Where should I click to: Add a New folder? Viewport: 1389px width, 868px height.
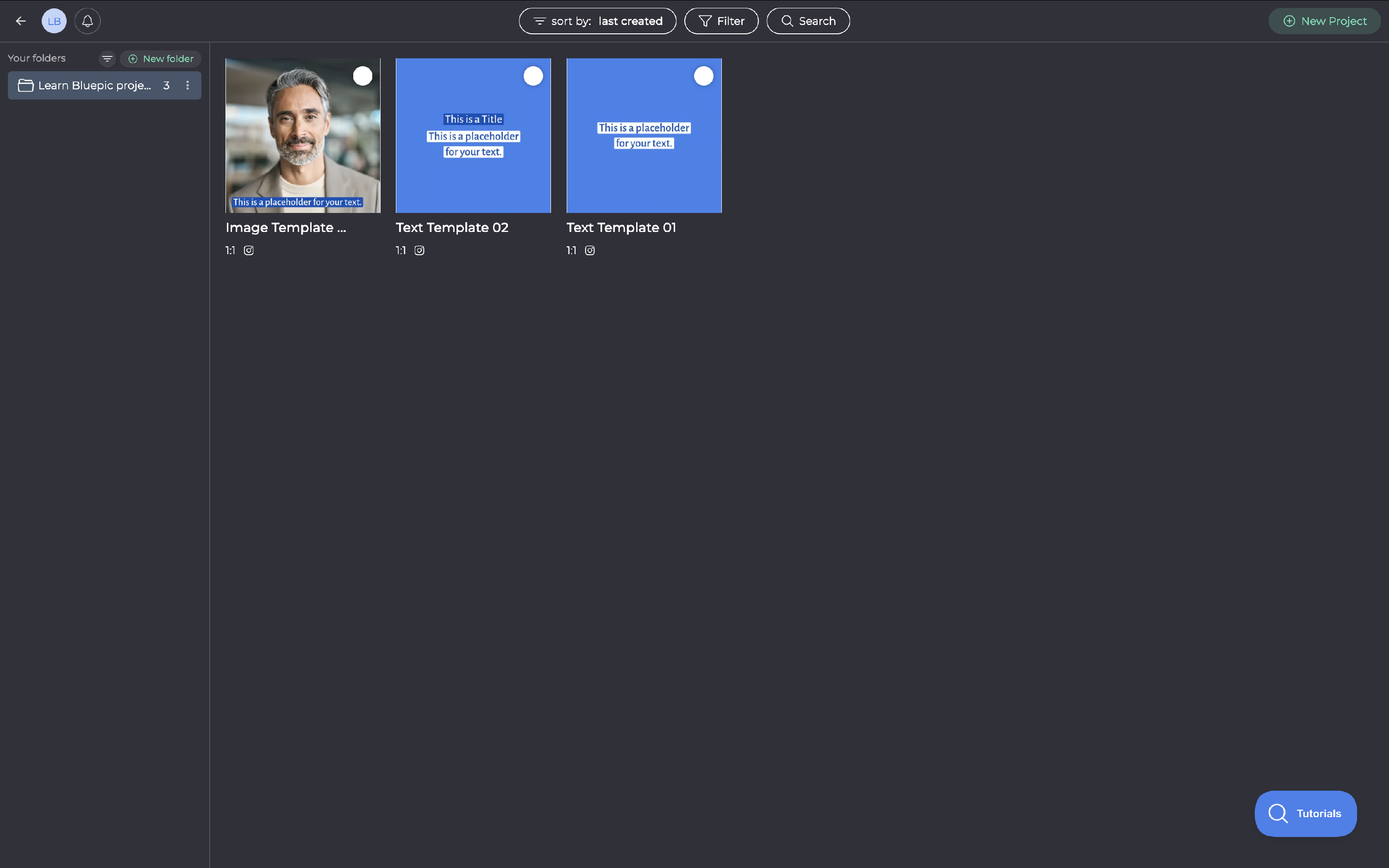[x=161, y=58]
